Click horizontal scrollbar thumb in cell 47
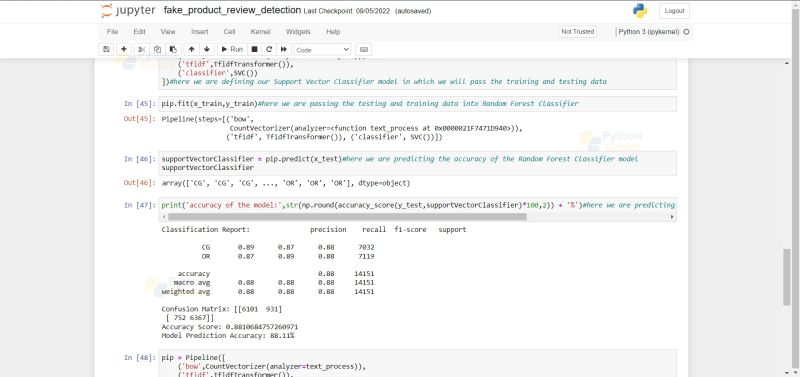The height and width of the screenshot is (377, 800). [347, 217]
